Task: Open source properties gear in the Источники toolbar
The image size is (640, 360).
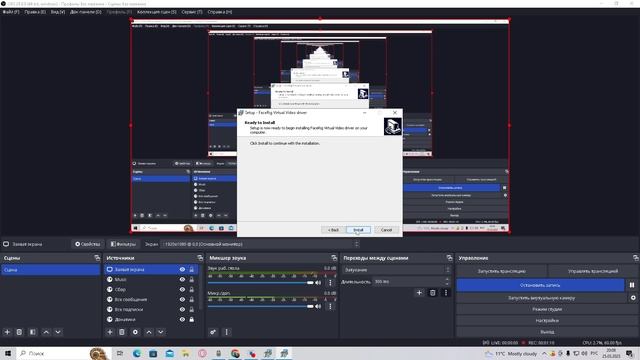Action: point(135,332)
